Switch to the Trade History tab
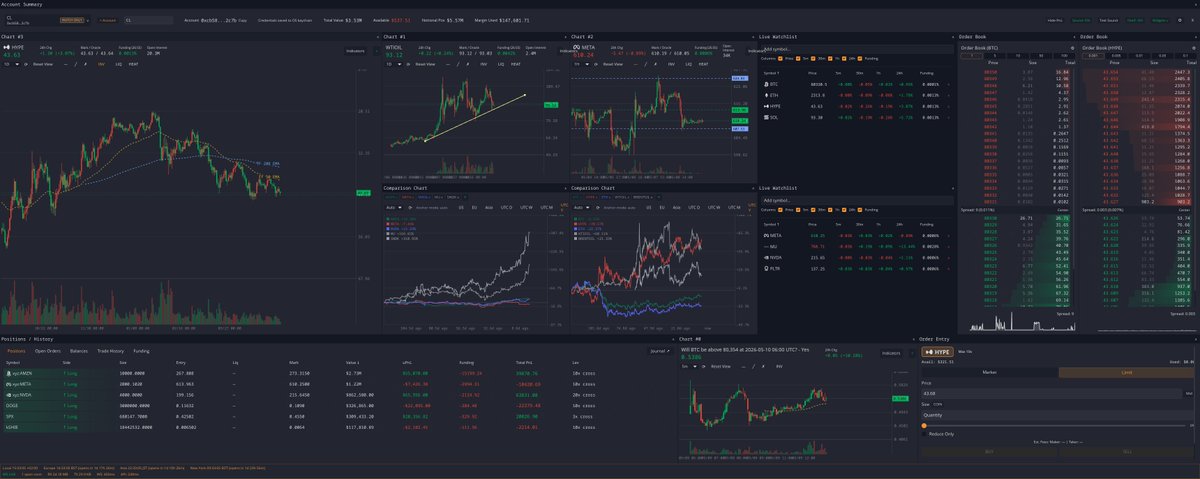Screen dimensions: 1200x479 (110, 351)
